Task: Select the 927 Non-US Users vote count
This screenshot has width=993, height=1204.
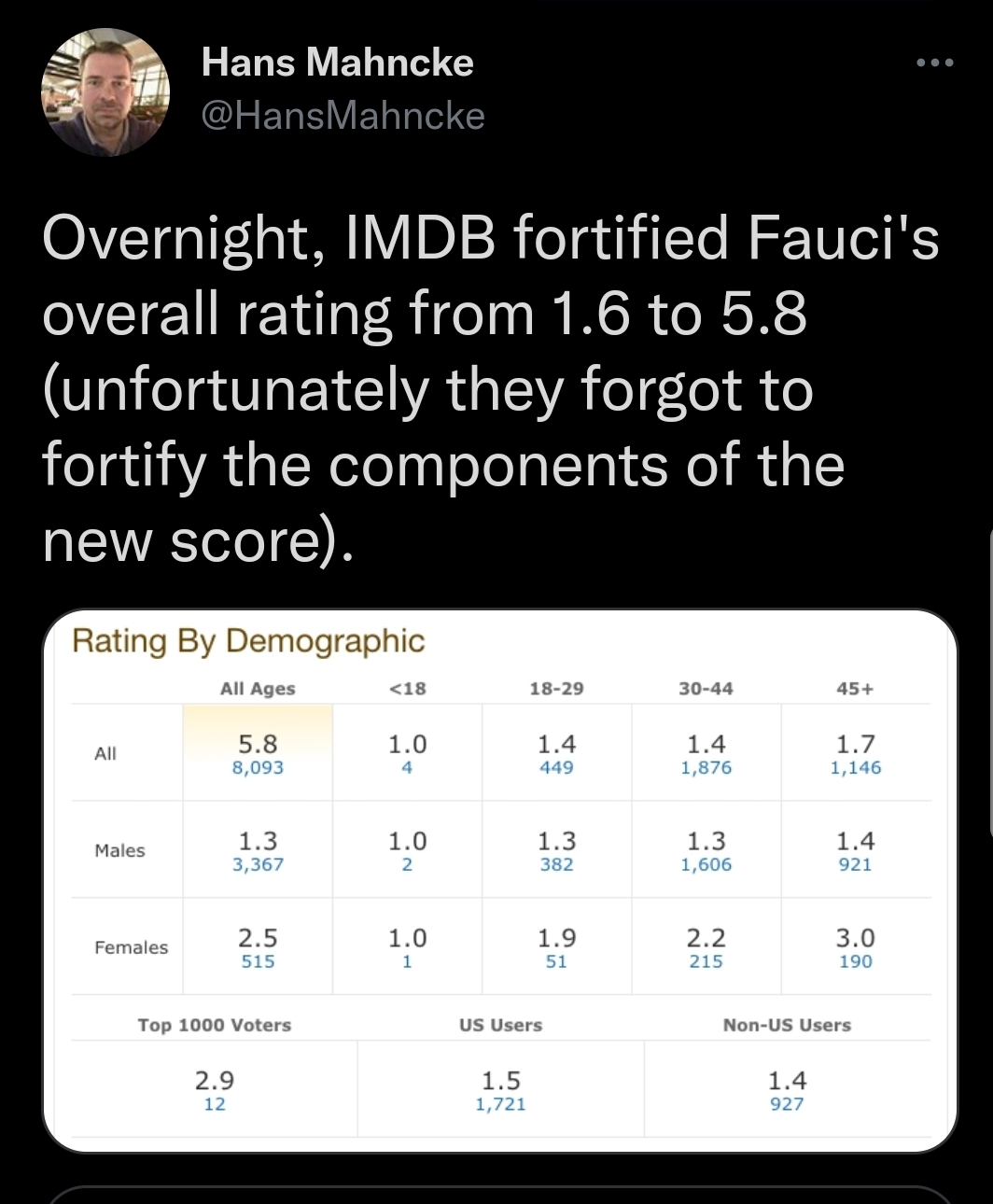Action: 787,1104
